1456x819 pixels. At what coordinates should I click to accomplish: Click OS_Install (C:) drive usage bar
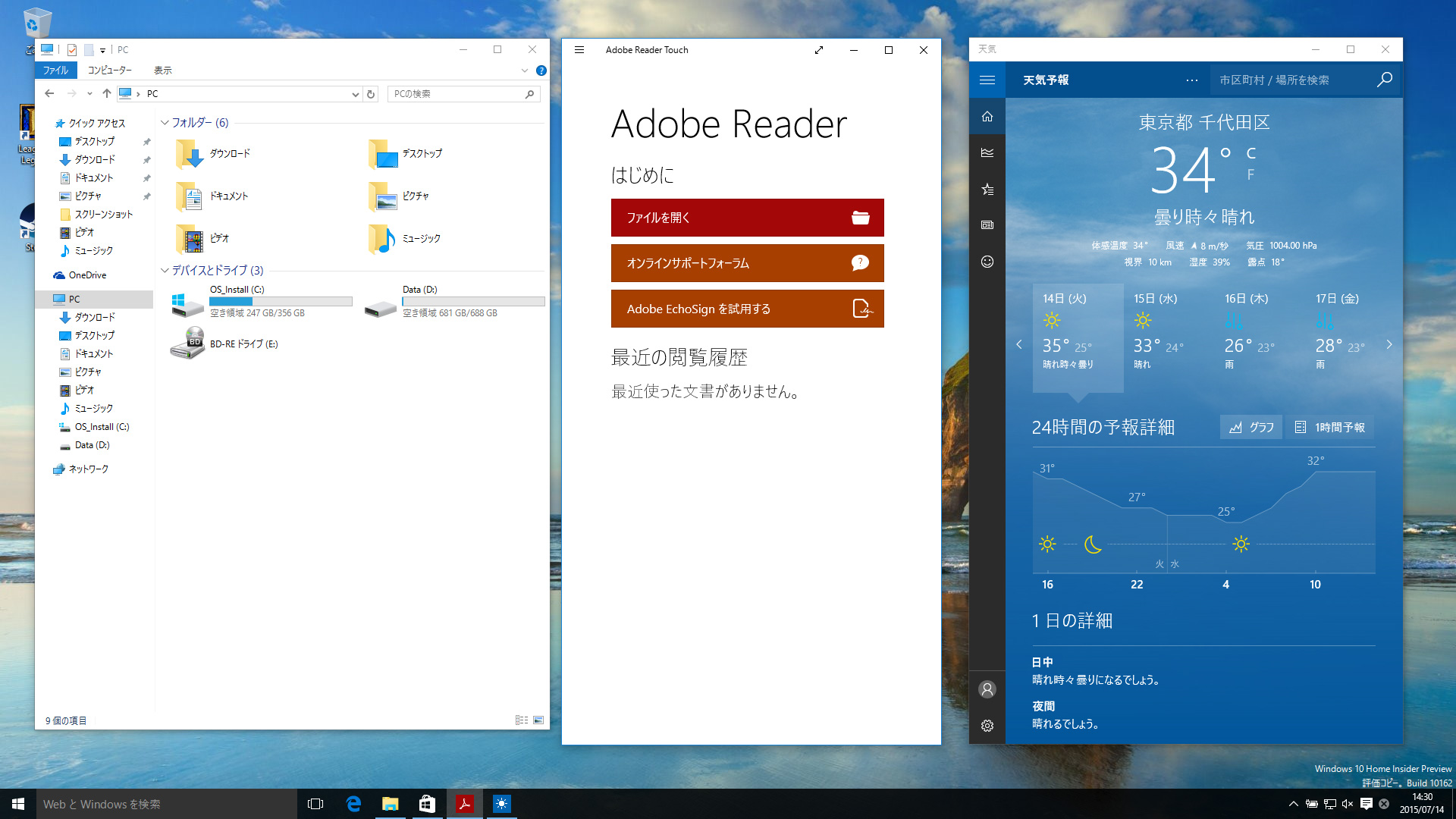(281, 301)
